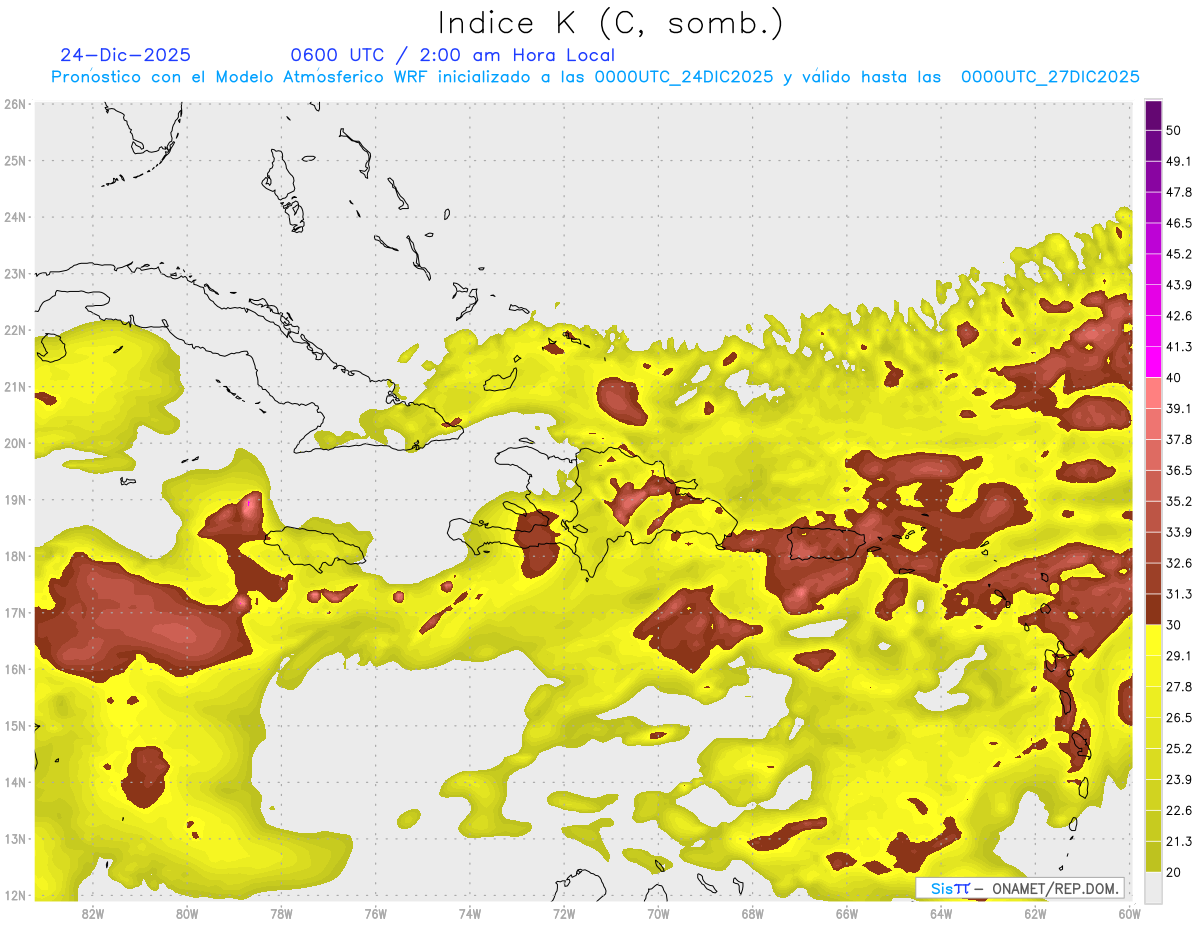Click the '22.6' color scale value
Image resolution: width=1200 pixels, height=927 pixels.
click(x=1179, y=811)
